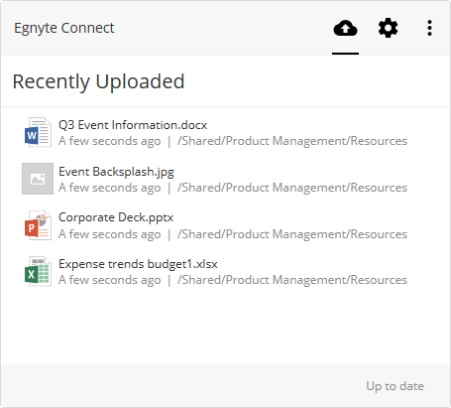Open the settings gear icon
Screen dimensions: 451x408
(x=388, y=28)
